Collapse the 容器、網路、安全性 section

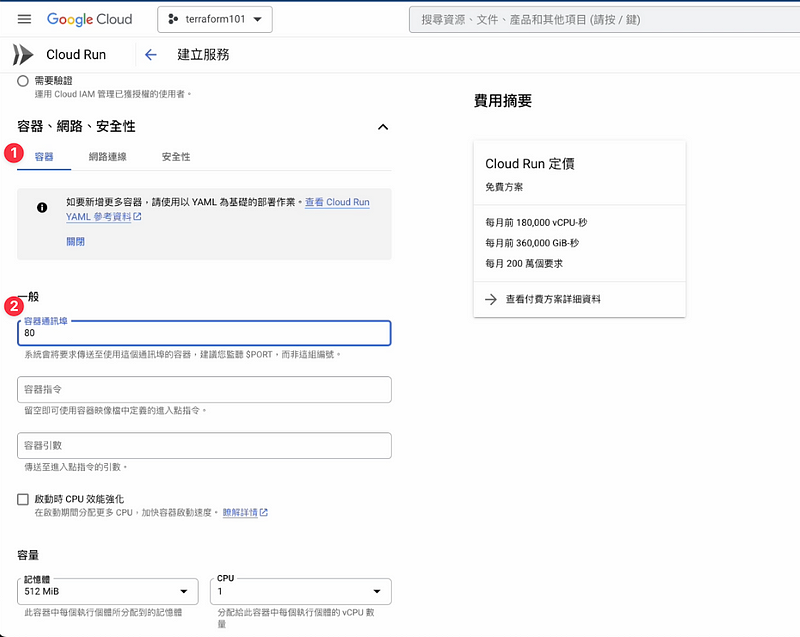(x=383, y=126)
